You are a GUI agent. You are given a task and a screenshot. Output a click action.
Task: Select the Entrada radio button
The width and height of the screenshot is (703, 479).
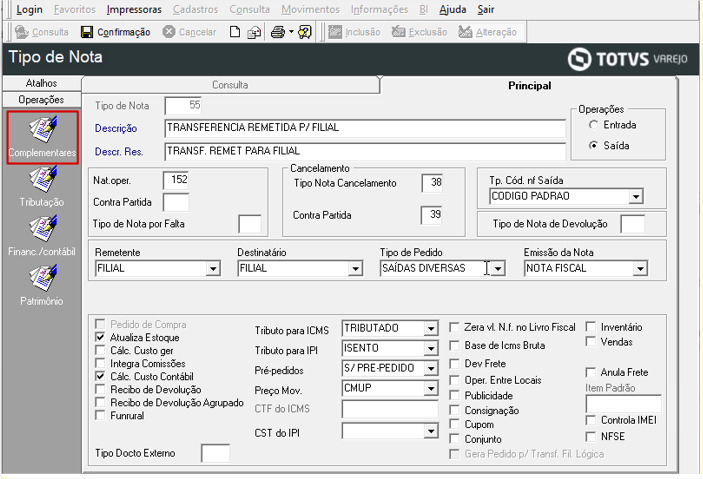click(x=594, y=125)
